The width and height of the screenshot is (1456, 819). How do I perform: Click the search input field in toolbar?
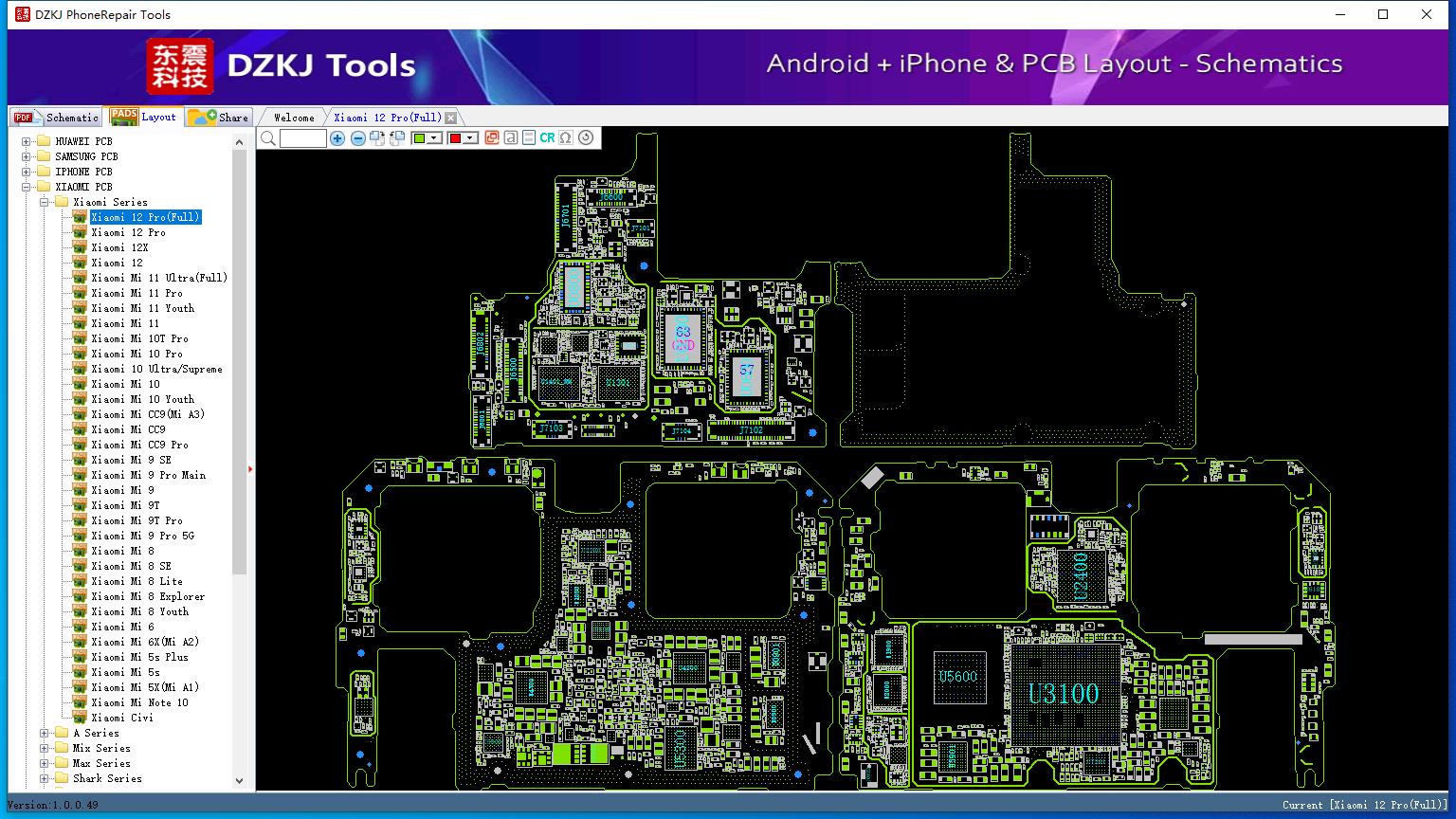click(x=303, y=138)
